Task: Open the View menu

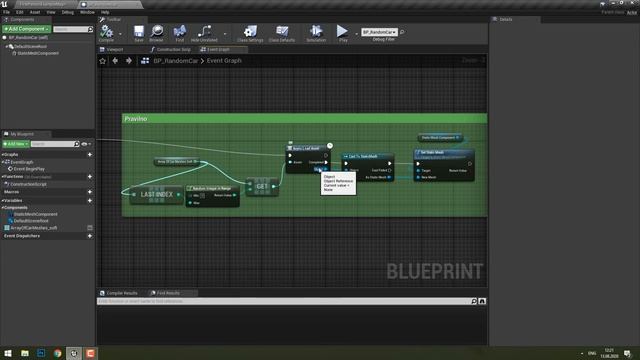Action: pyautogui.click(x=51, y=12)
